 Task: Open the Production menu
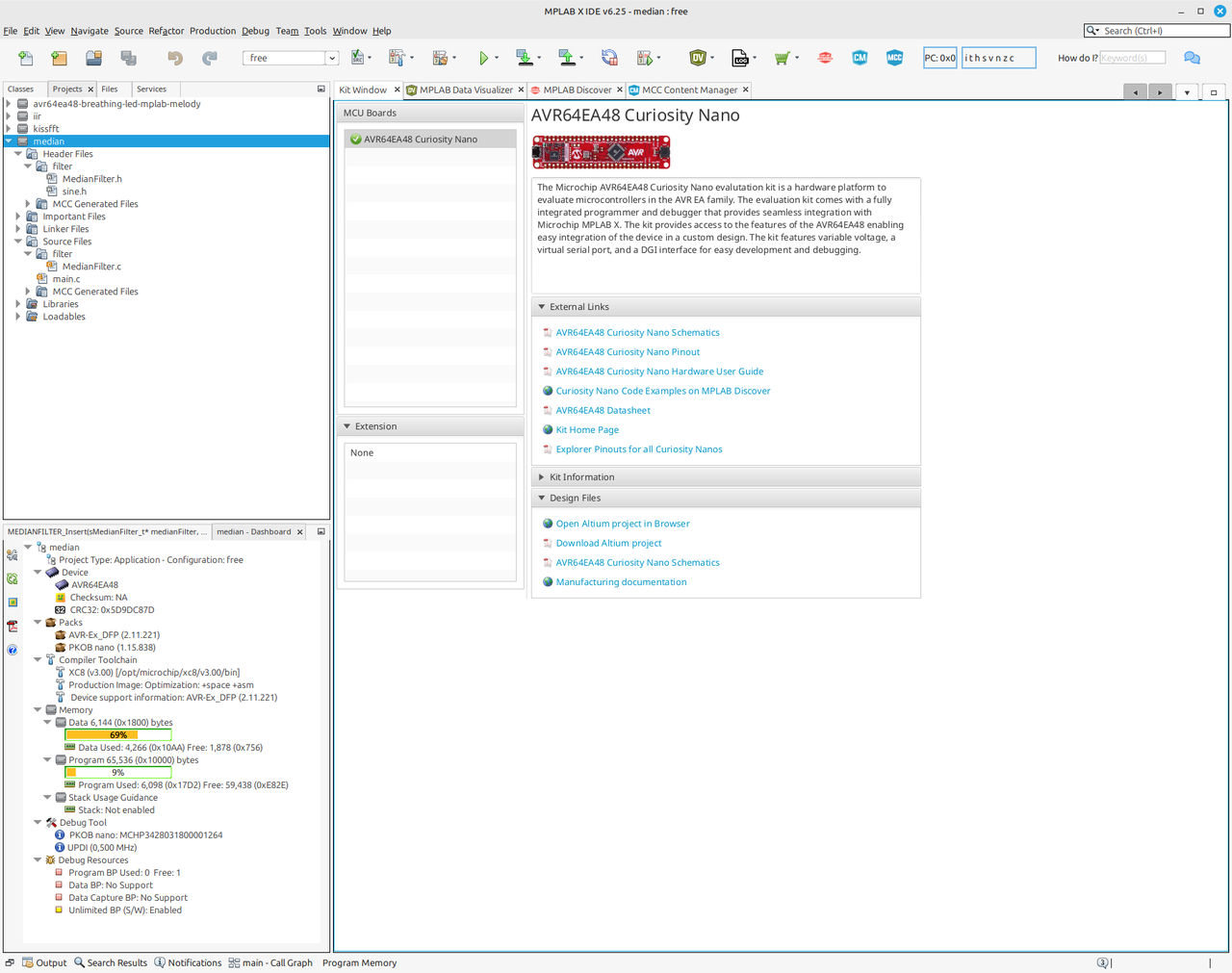(x=213, y=31)
